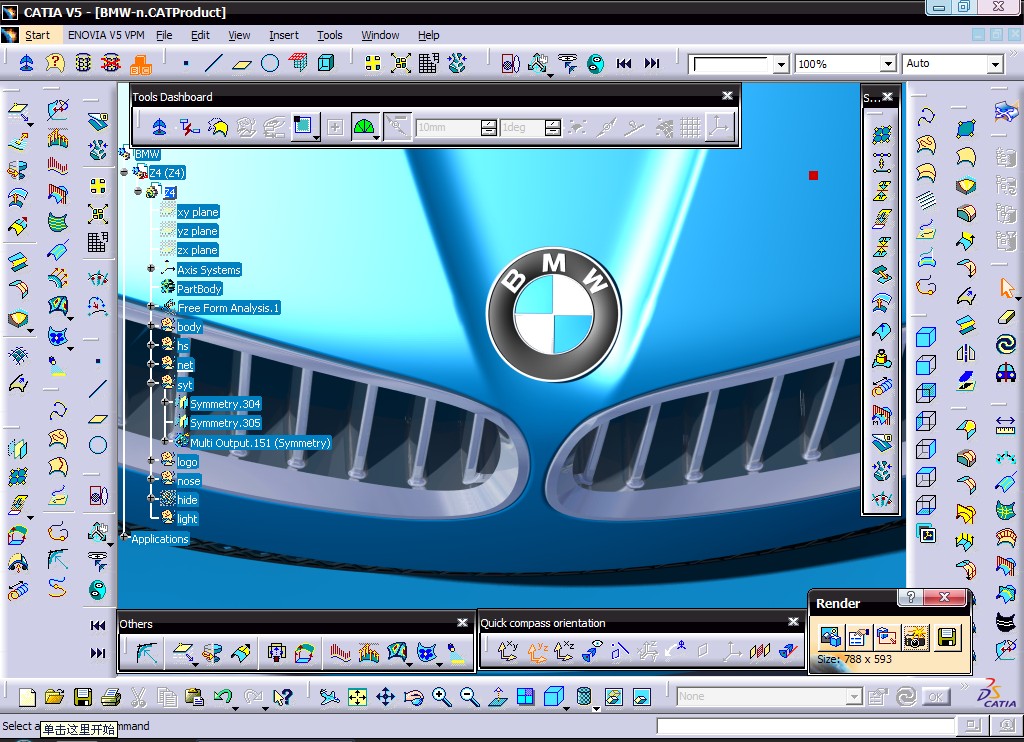Viewport: 1024px width, 742px height.
Task: Toggle the 3D axis button in Tools Dashboard
Action: click(x=720, y=127)
